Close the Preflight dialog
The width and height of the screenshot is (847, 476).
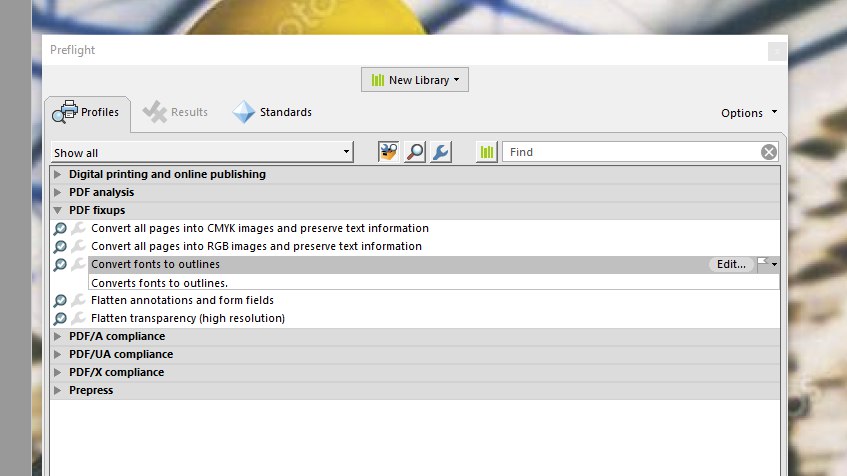pyautogui.click(x=777, y=51)
